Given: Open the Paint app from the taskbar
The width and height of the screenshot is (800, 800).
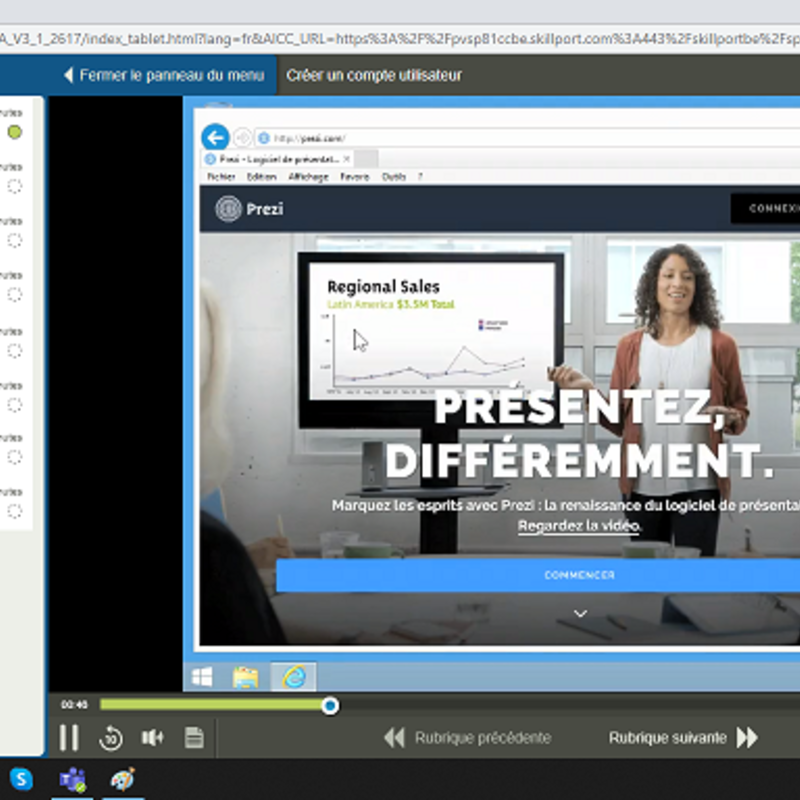Looking at the screenshot, I should (122, 780).
